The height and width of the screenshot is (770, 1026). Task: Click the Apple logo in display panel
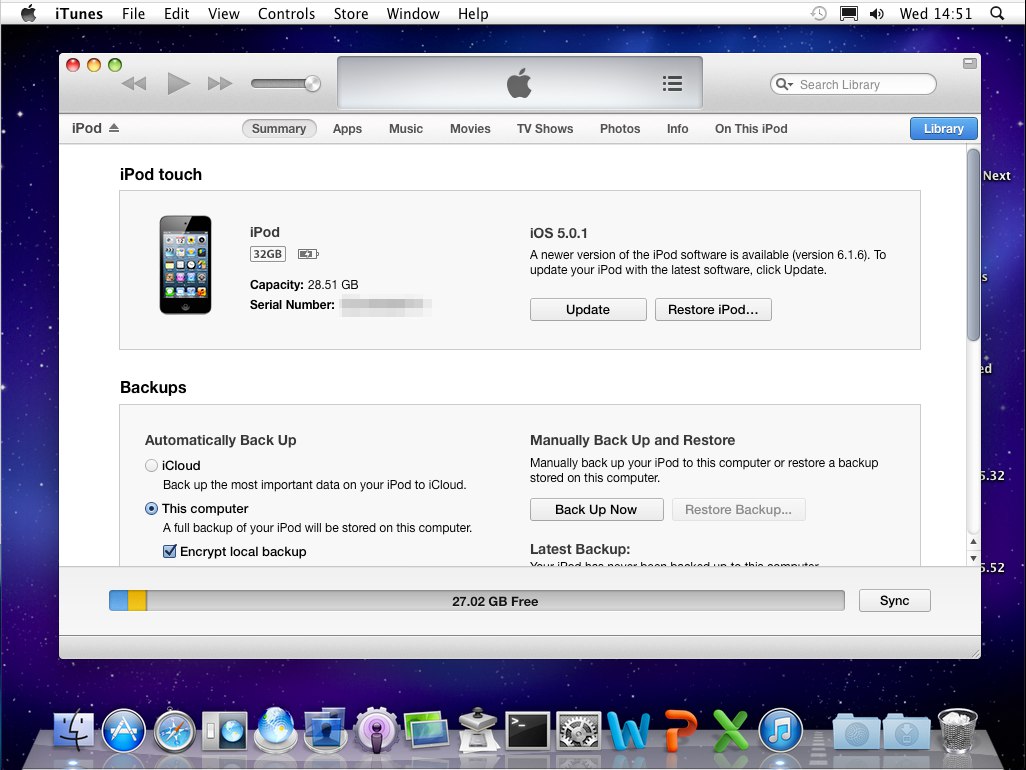520,83
